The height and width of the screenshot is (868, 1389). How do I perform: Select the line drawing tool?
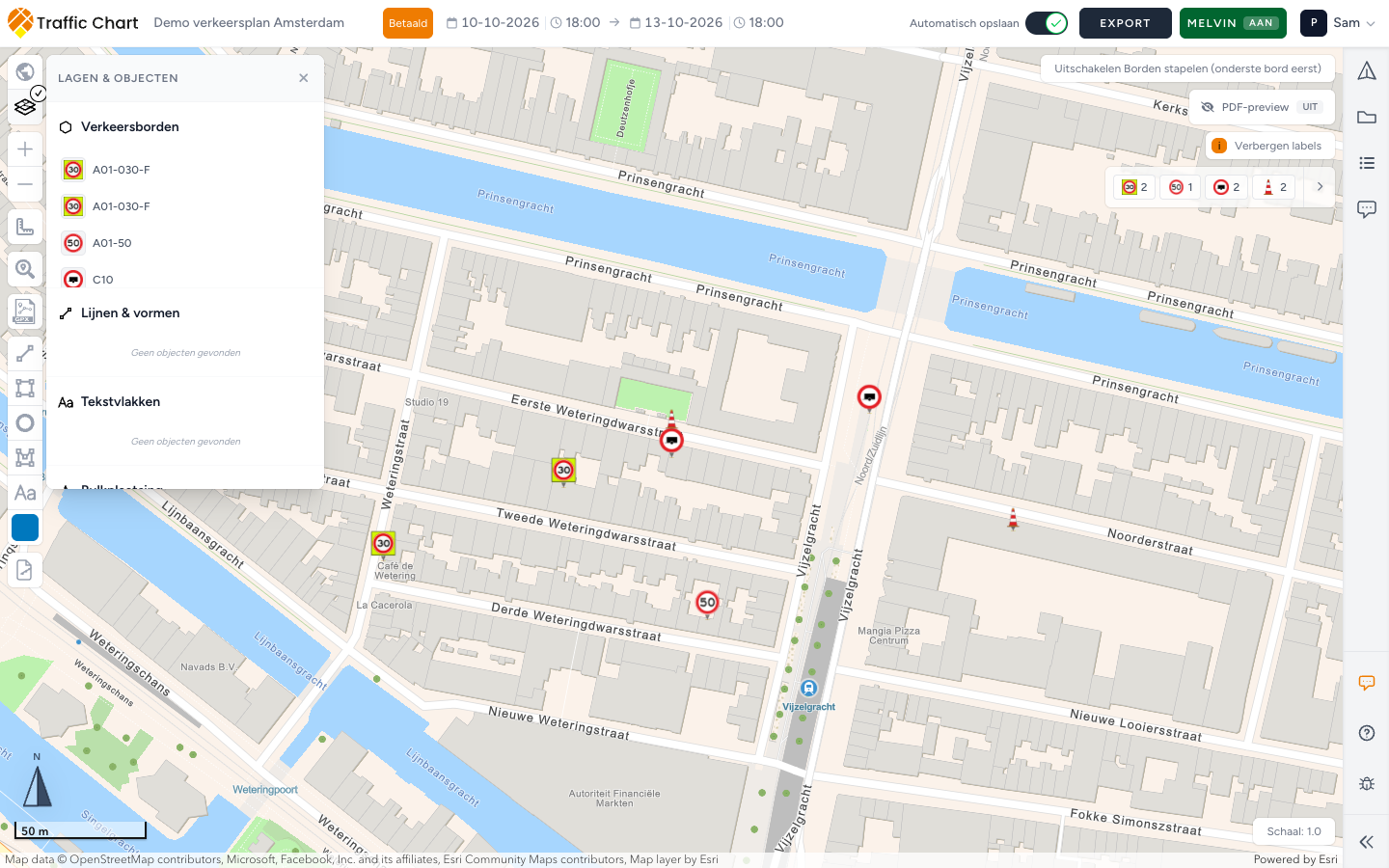point(25,354)
